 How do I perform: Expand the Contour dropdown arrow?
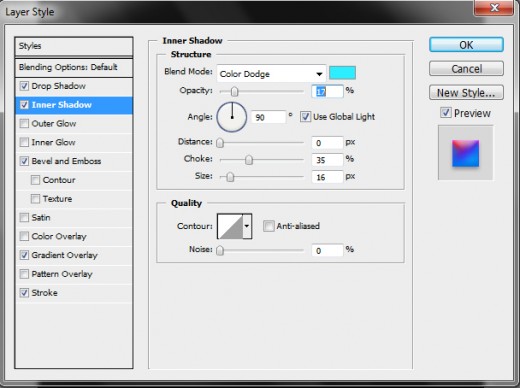pos(247,226)
